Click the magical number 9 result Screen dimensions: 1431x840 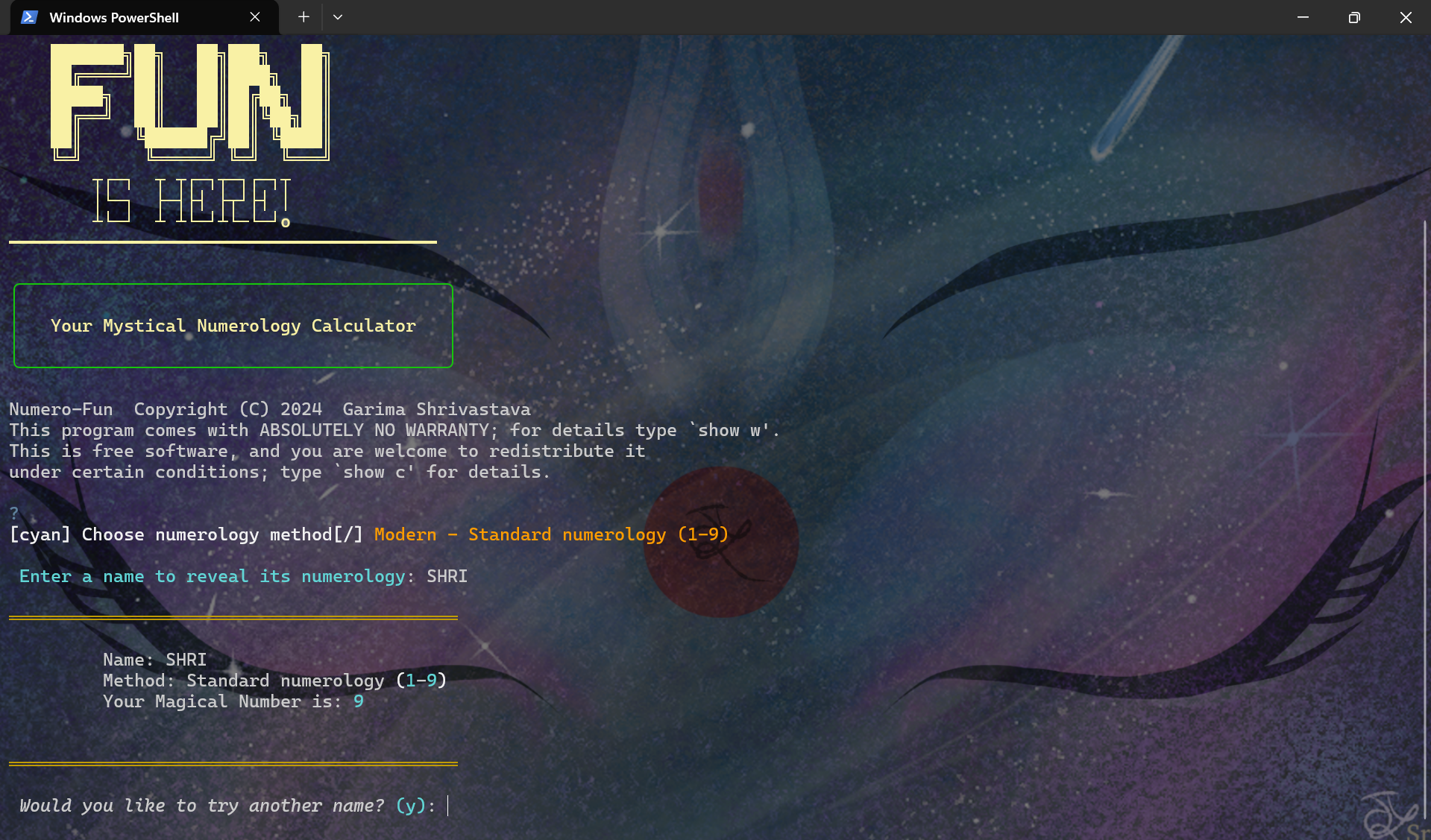tap(359, 701)
